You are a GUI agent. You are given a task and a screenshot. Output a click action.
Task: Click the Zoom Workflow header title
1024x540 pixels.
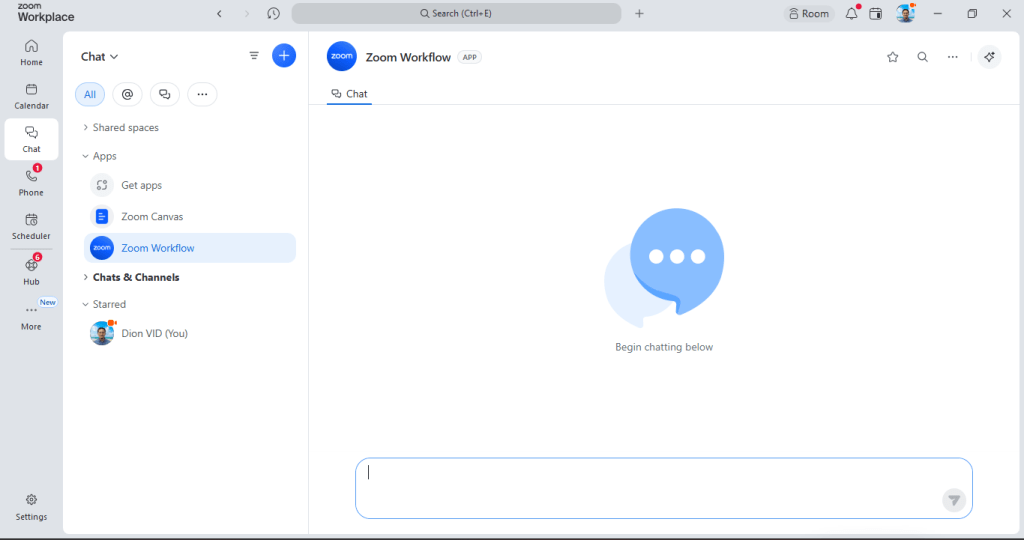408,57
